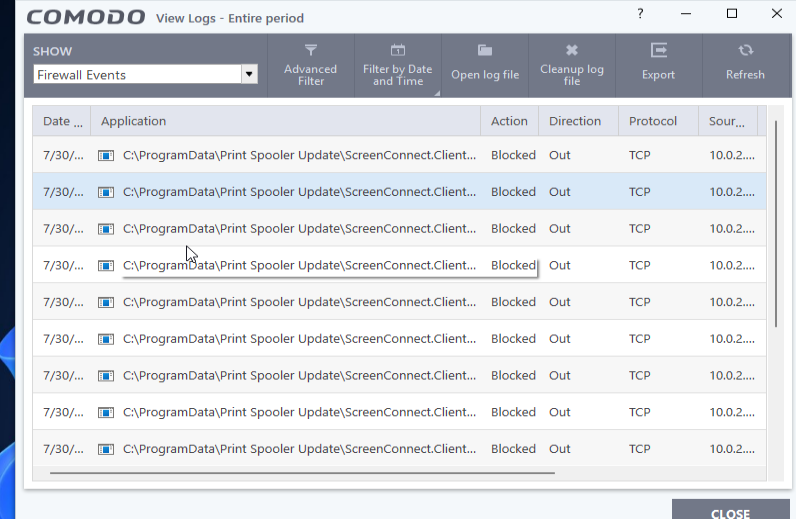Click the eighth row's application icon
The width and height of the screenshot is (796, 519).
click(x=106, y=412)
